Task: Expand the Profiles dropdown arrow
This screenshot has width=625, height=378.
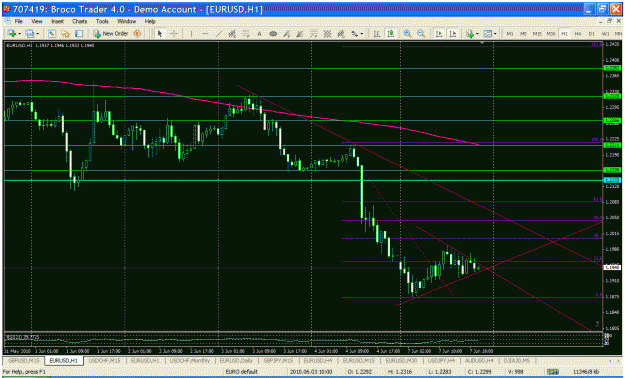Action: 37,34
